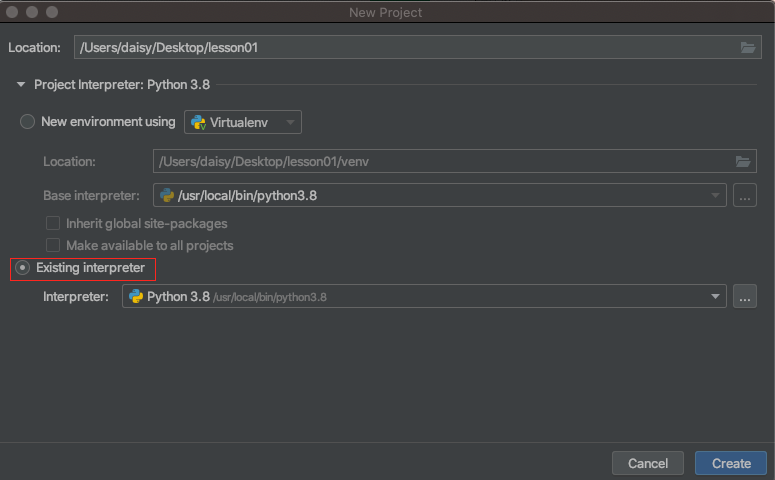This screenshot has width=775, height=480.
Task: Click Python icon in Virtualenv dropdown
Action: click(x=198, y=123)
